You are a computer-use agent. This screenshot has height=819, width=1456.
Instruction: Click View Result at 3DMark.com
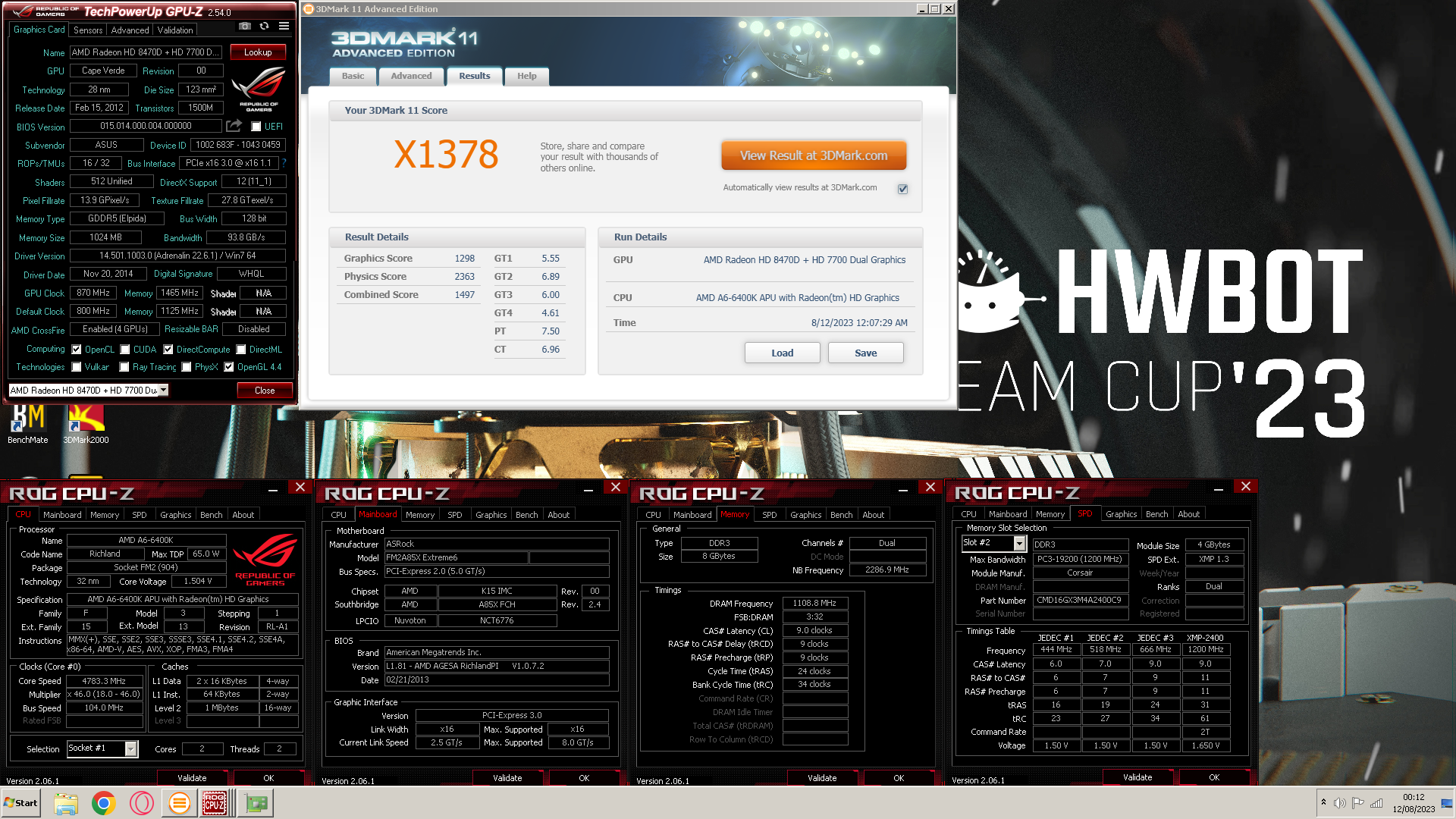pos(814,155)
